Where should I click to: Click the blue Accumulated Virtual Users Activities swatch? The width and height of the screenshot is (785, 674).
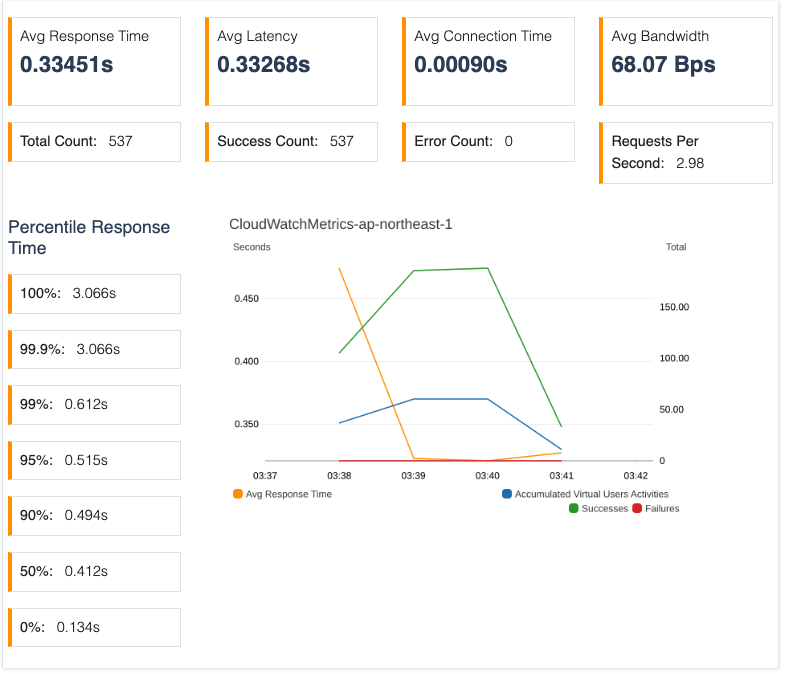(x=507, y=494)
